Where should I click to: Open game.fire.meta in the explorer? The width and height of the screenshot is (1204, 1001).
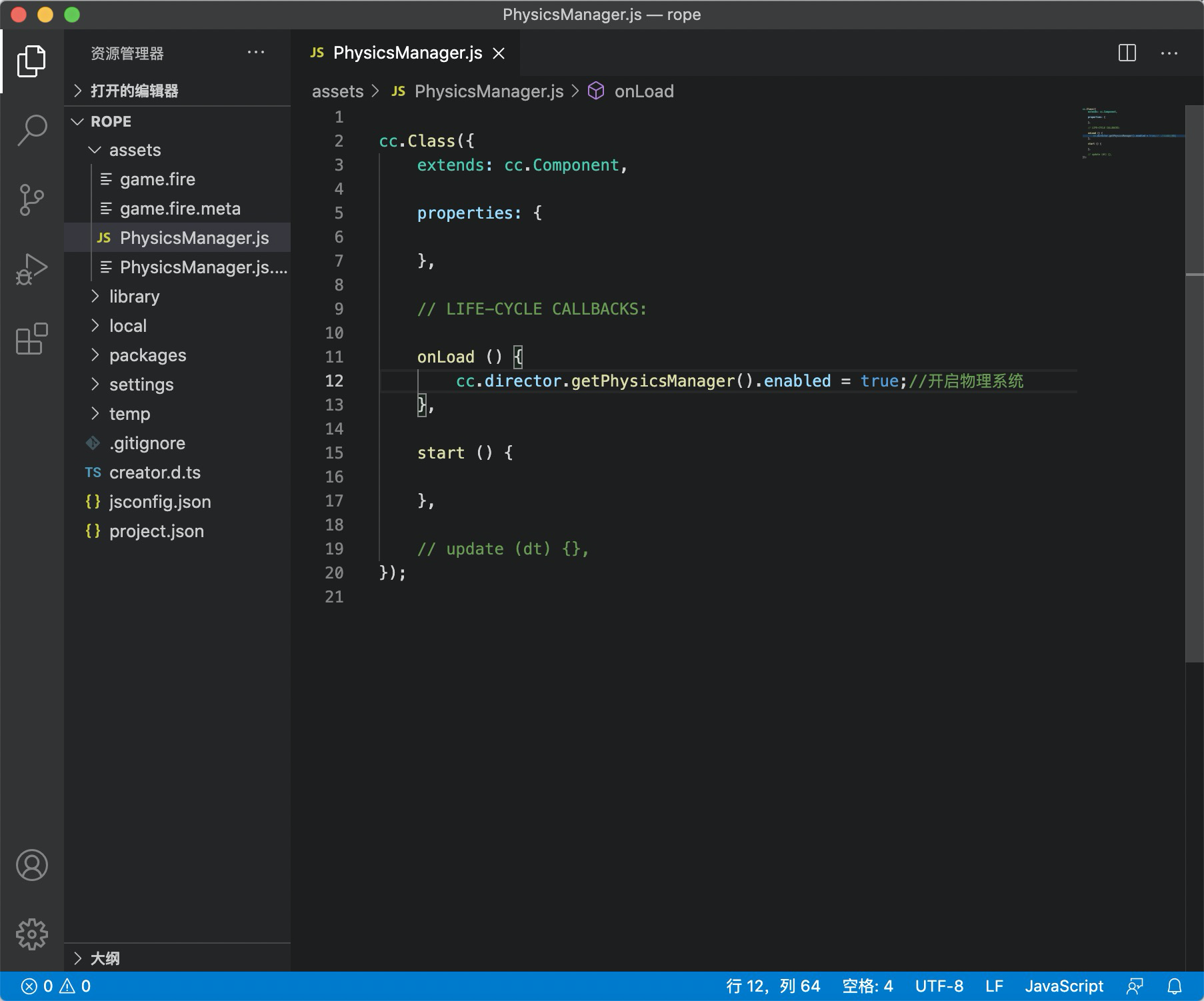click(177, 209)
